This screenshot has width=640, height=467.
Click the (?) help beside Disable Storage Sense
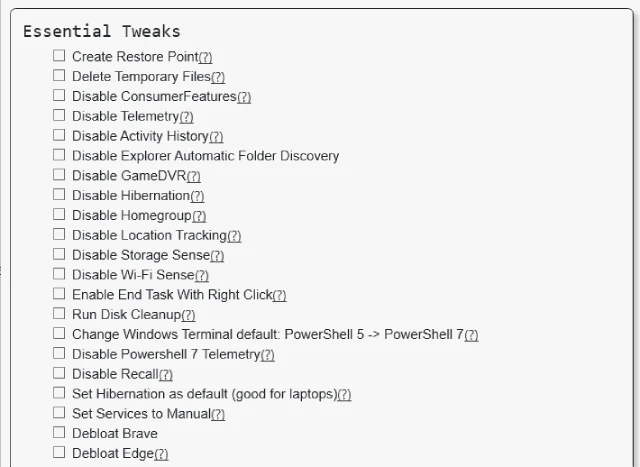[x=217, y=256]
